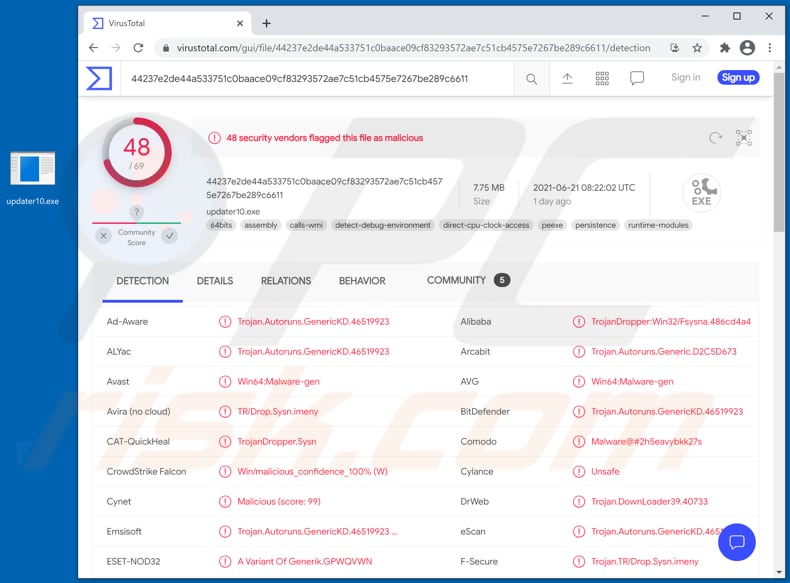
Task: Open the apps grid icon
Action: coord(602,79)
